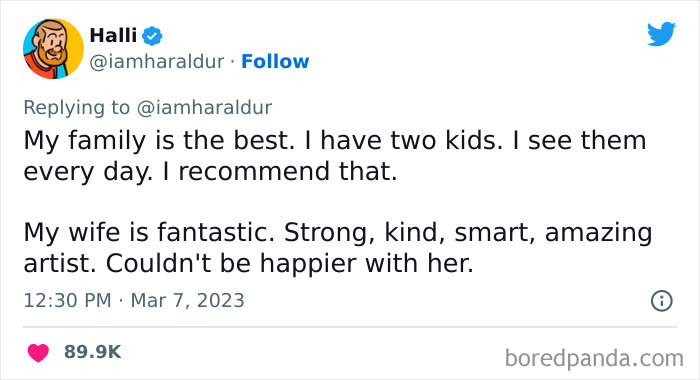Open Halli's cartoon profile avatar

coord(54,49)
